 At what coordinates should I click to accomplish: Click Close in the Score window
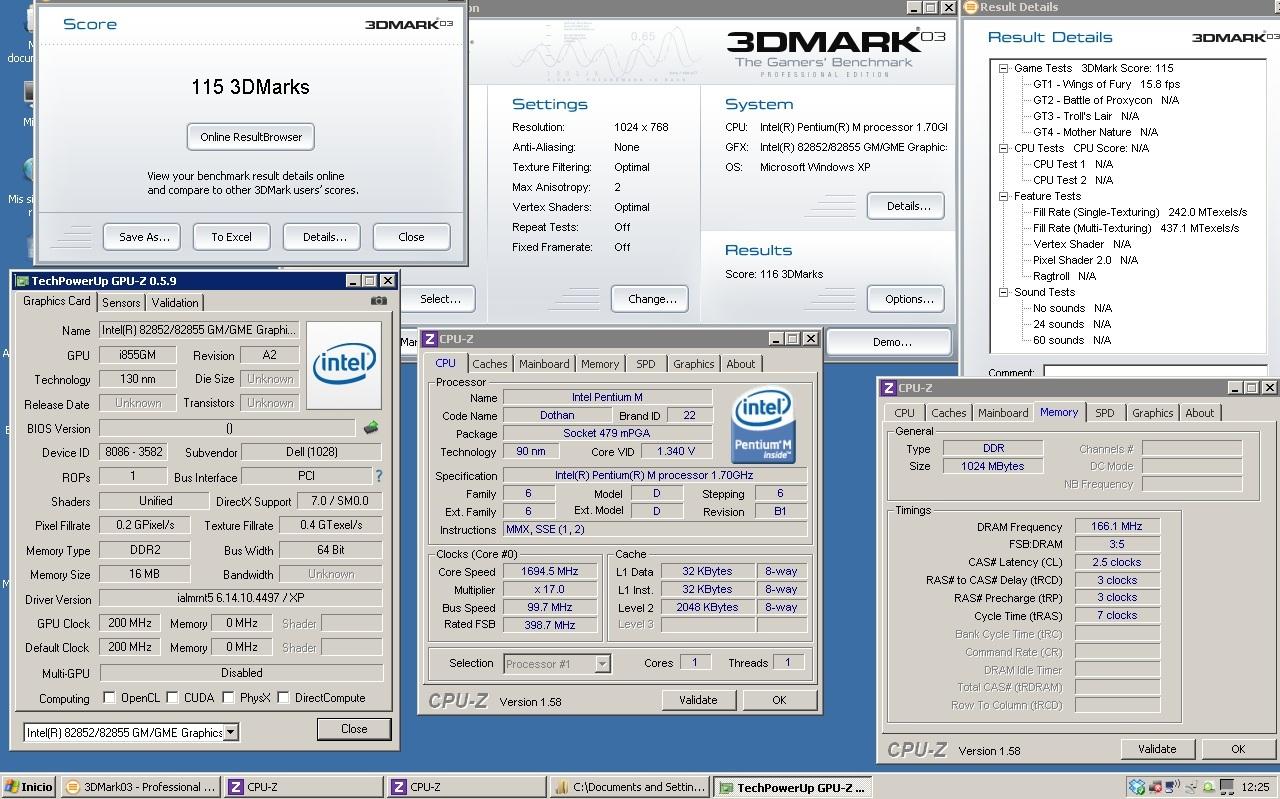point(411,237)
